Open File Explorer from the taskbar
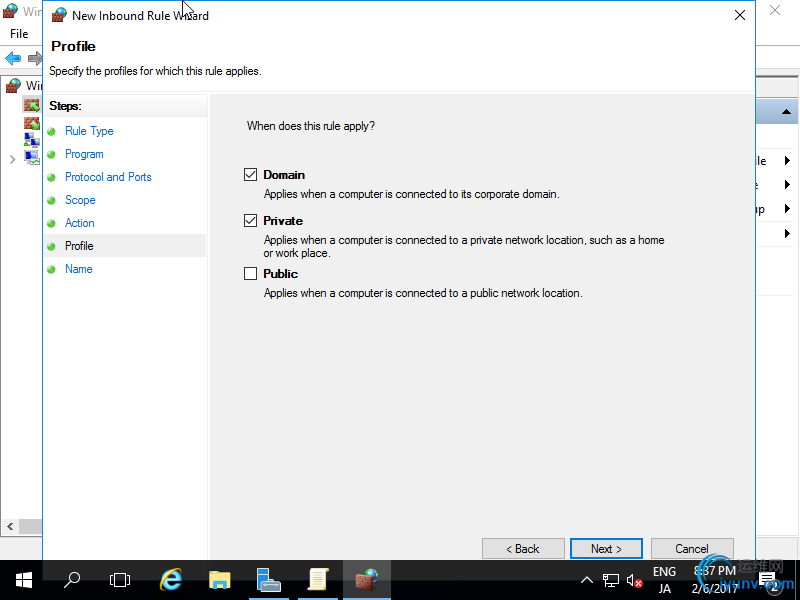Viewport: 800px width, 600px height. tap(220, 580)
